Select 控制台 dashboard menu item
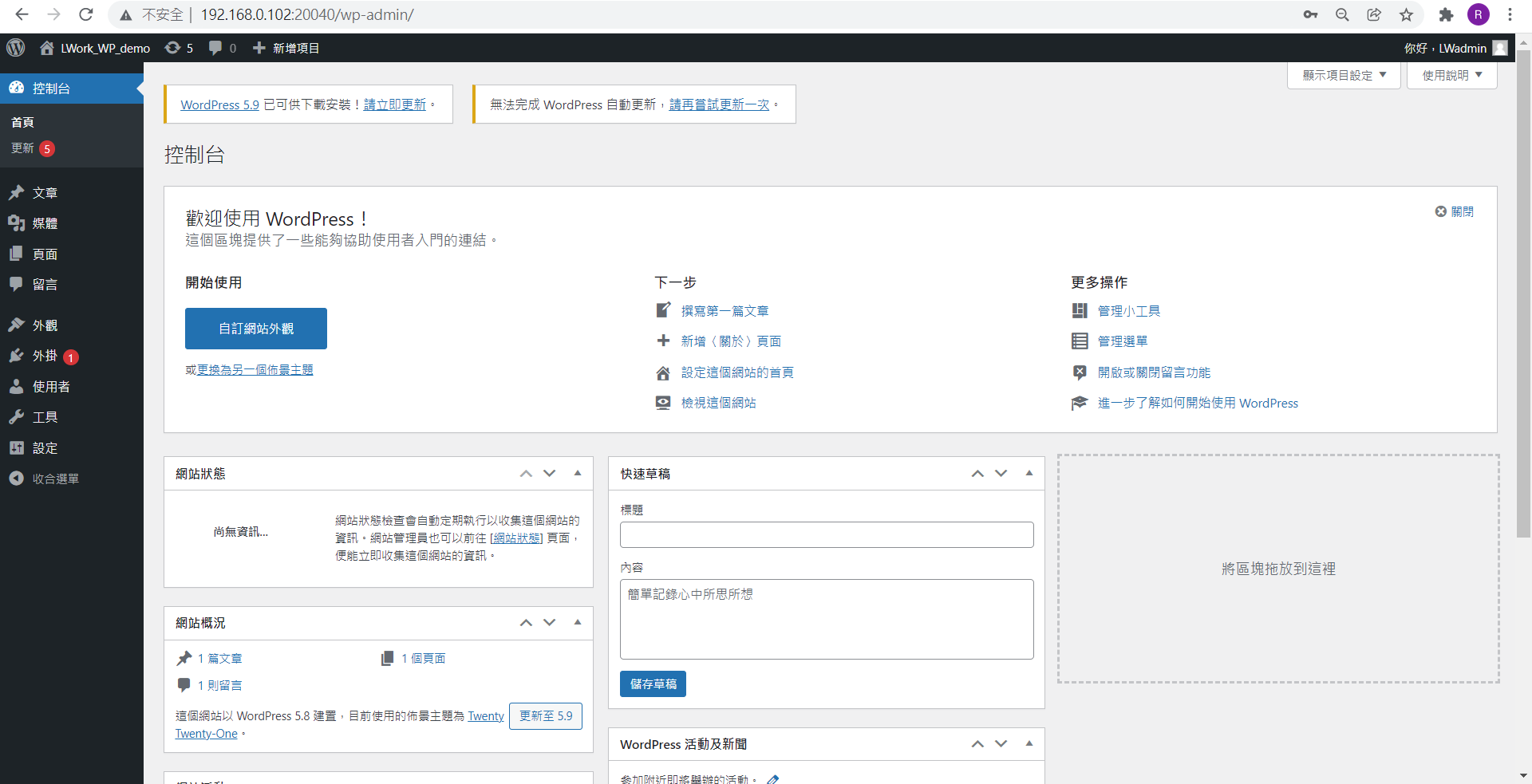The image size is (1532, 784). pos(72,88)
